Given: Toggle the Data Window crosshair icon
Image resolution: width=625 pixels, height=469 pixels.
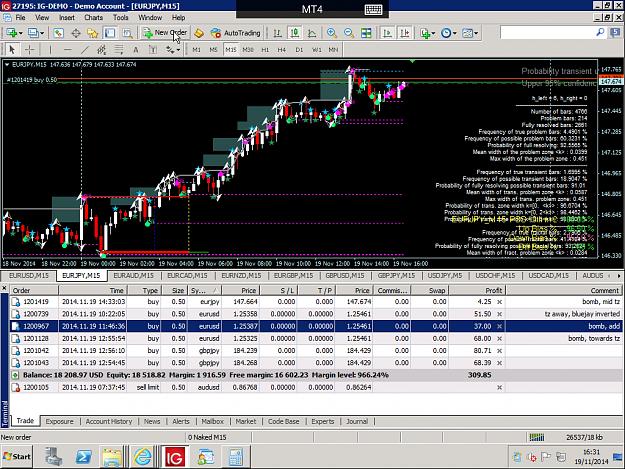Looking at the screenshot, I should [76, 33].
